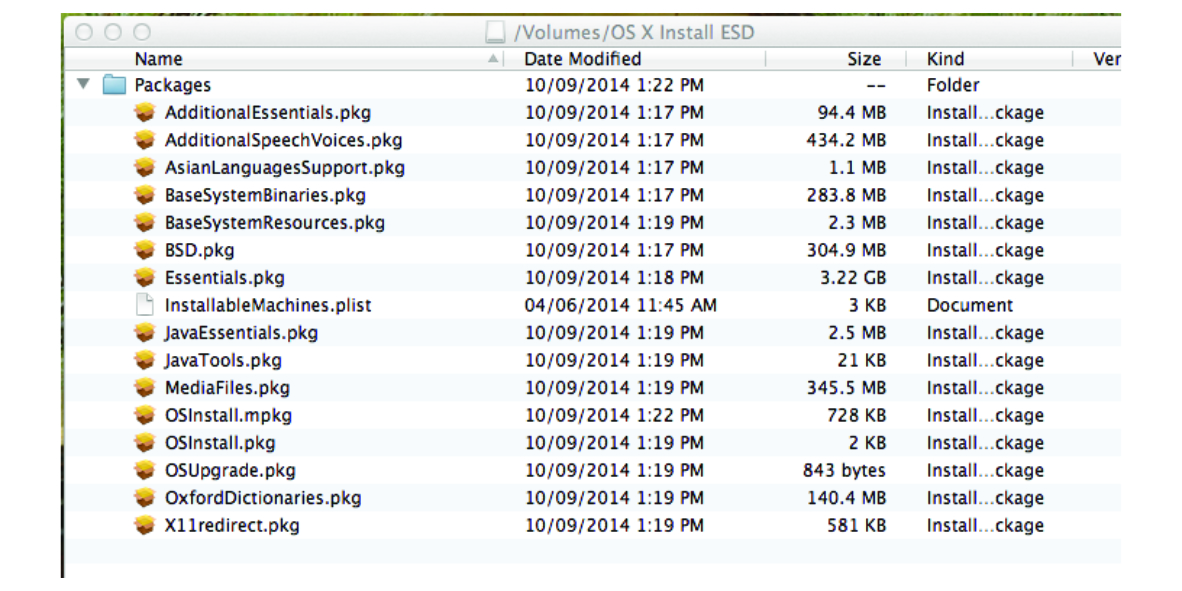Toggle the Name column sort direction
Screen dimensions: 1182x591
[x=158, y=59]
